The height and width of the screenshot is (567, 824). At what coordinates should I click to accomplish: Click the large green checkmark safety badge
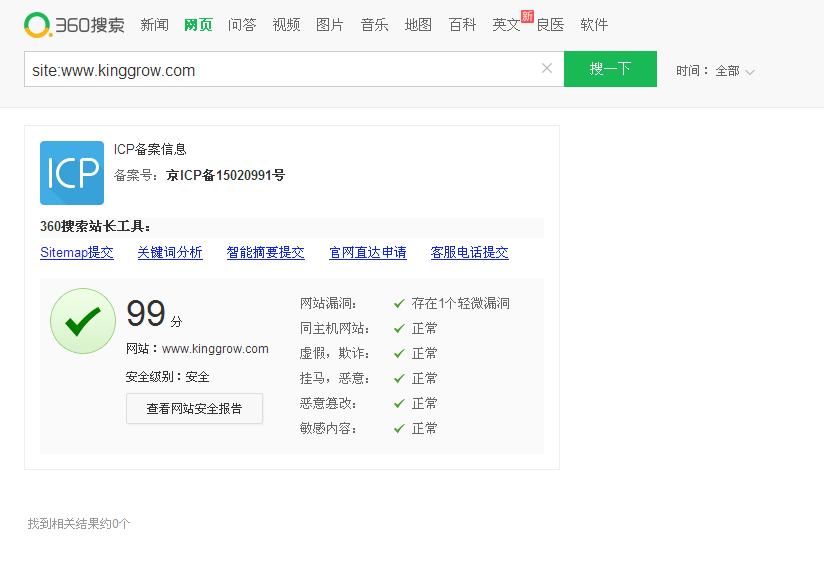83,321
